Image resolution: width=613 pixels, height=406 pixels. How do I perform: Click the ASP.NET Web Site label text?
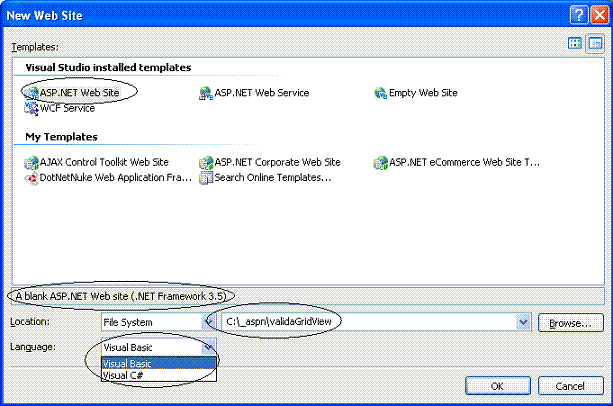pos(79,93)
